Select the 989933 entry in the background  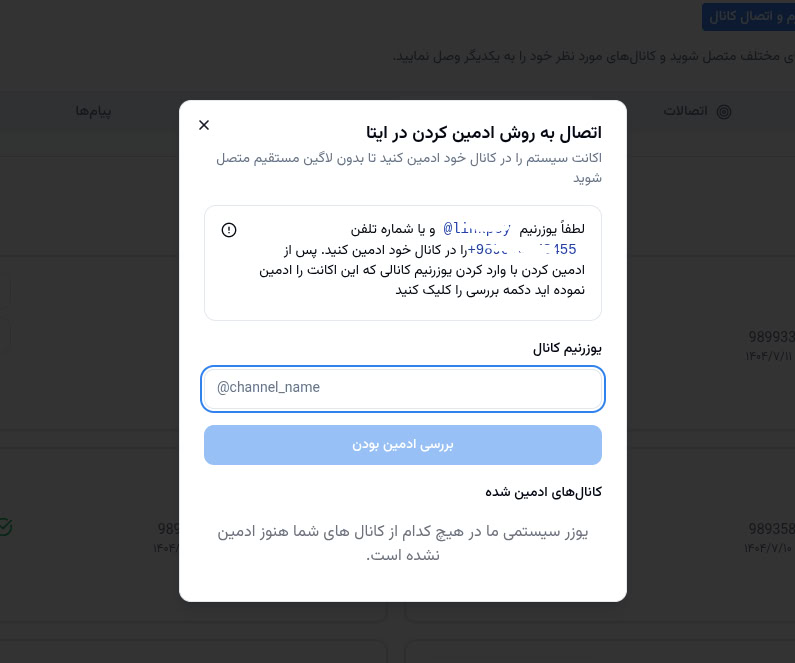(771, 337)
